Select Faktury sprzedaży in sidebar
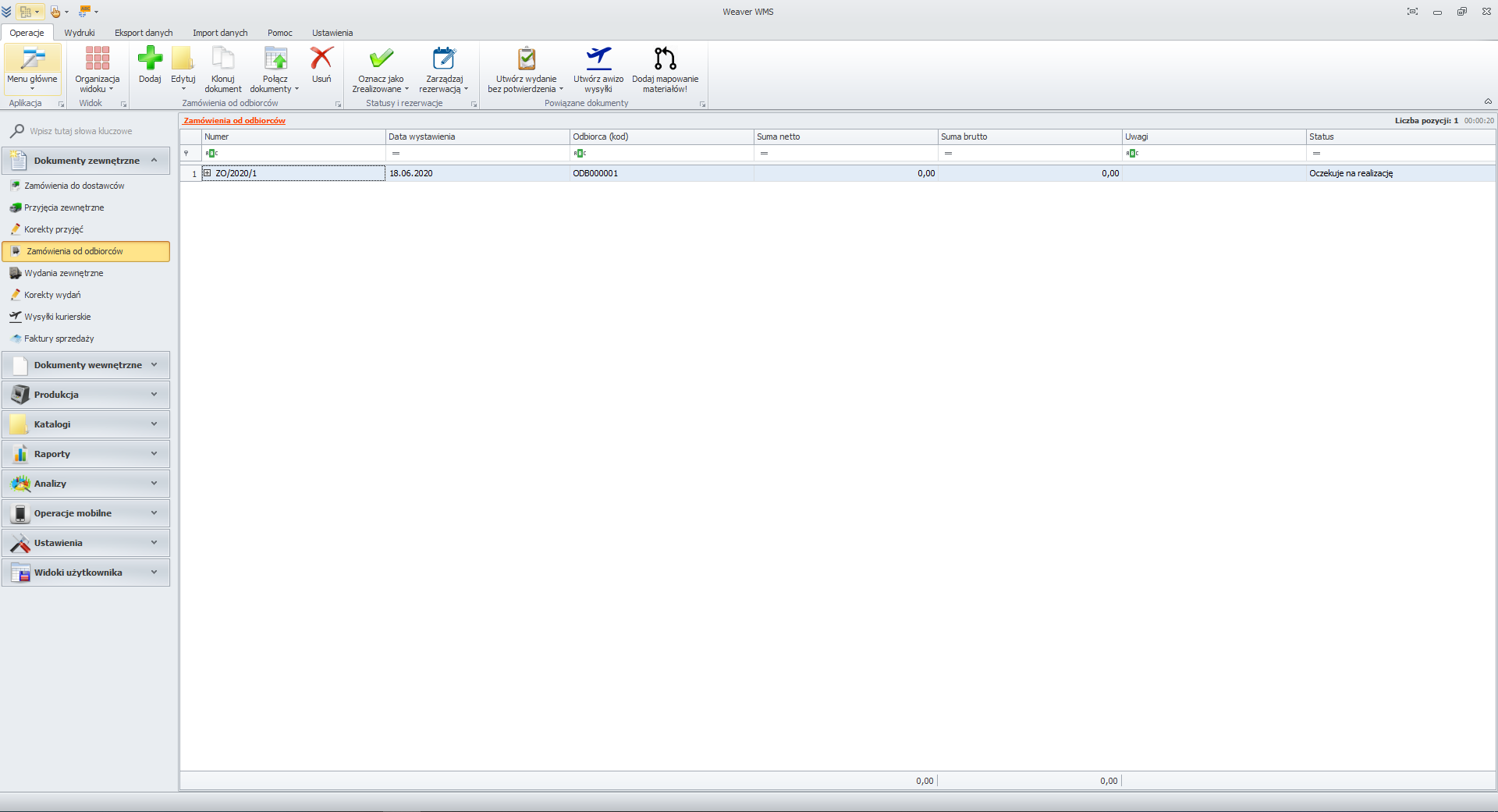 tap(59, 339)
